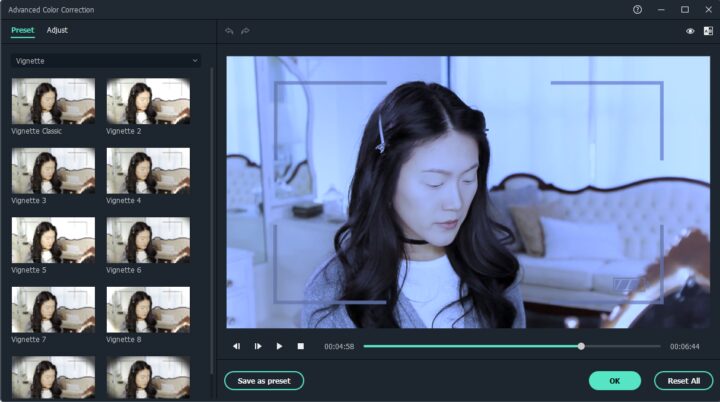
Task: Click the playback progress slider handle
Action: (x=581, y=346)
